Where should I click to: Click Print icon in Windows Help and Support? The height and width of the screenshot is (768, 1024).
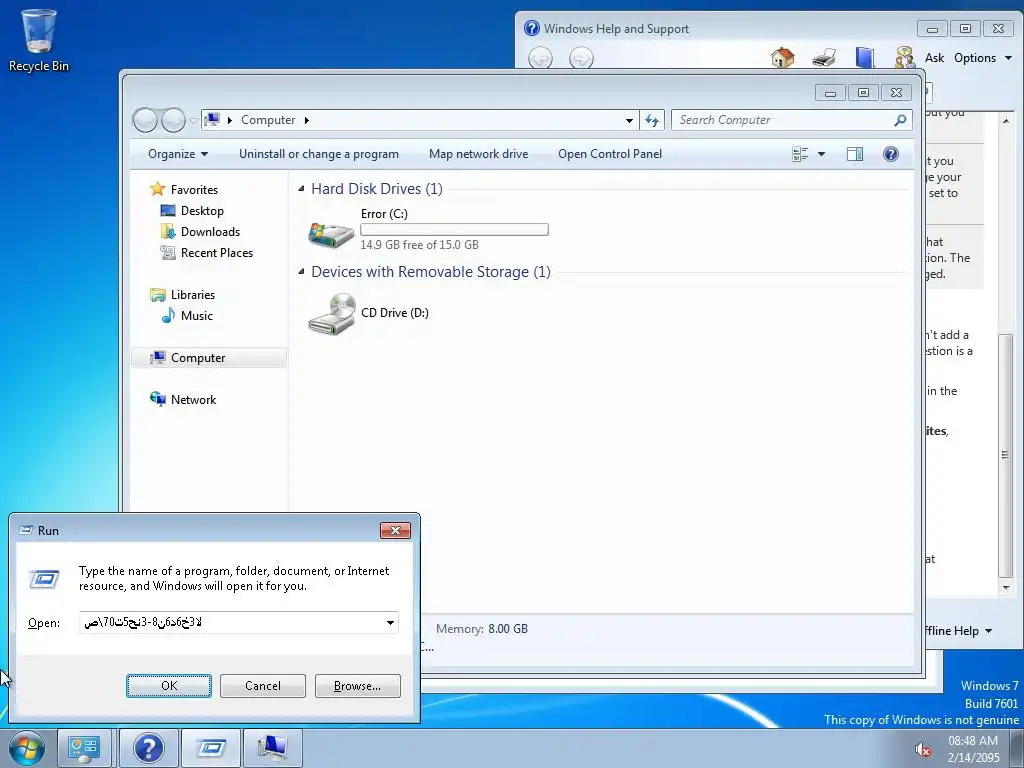[x=824, y=58]
